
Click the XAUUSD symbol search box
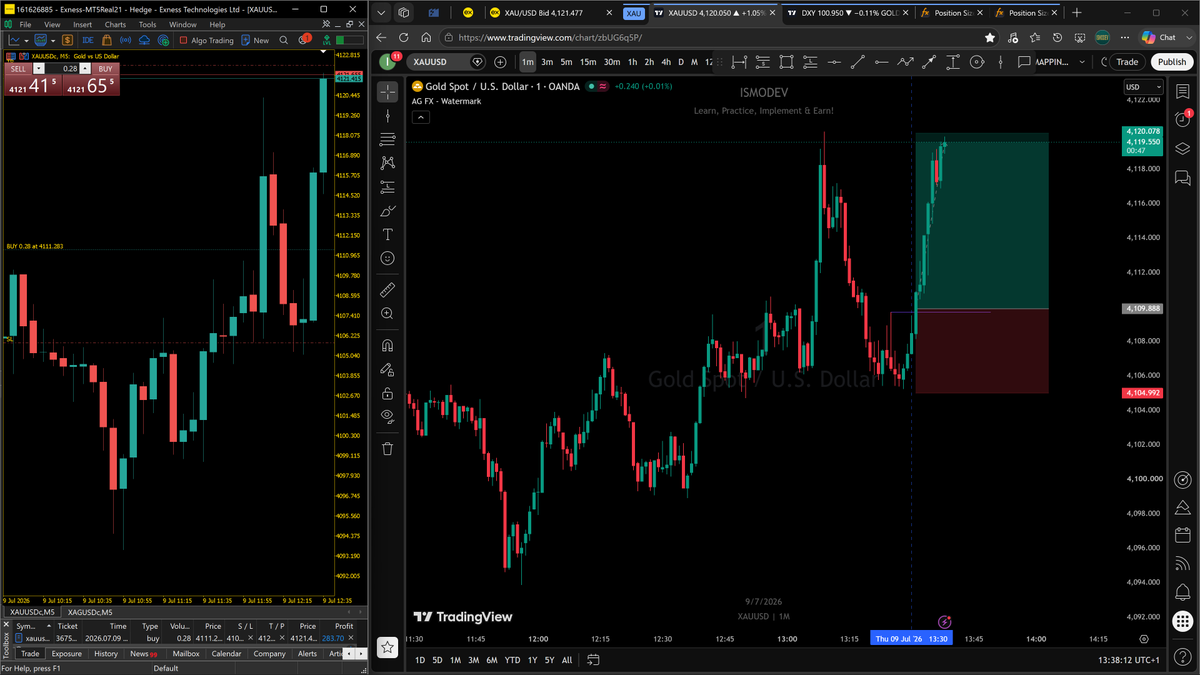click(x=445, y=62)
